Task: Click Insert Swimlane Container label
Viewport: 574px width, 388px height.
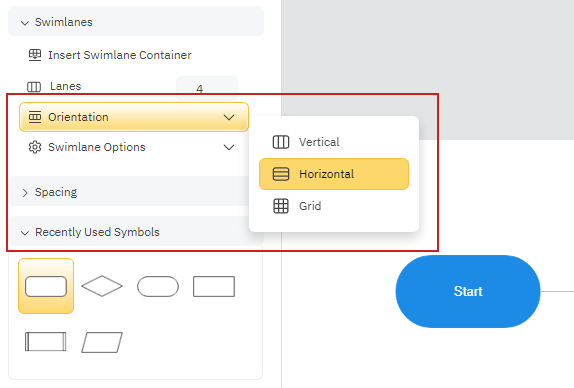Action: (120, 55)
